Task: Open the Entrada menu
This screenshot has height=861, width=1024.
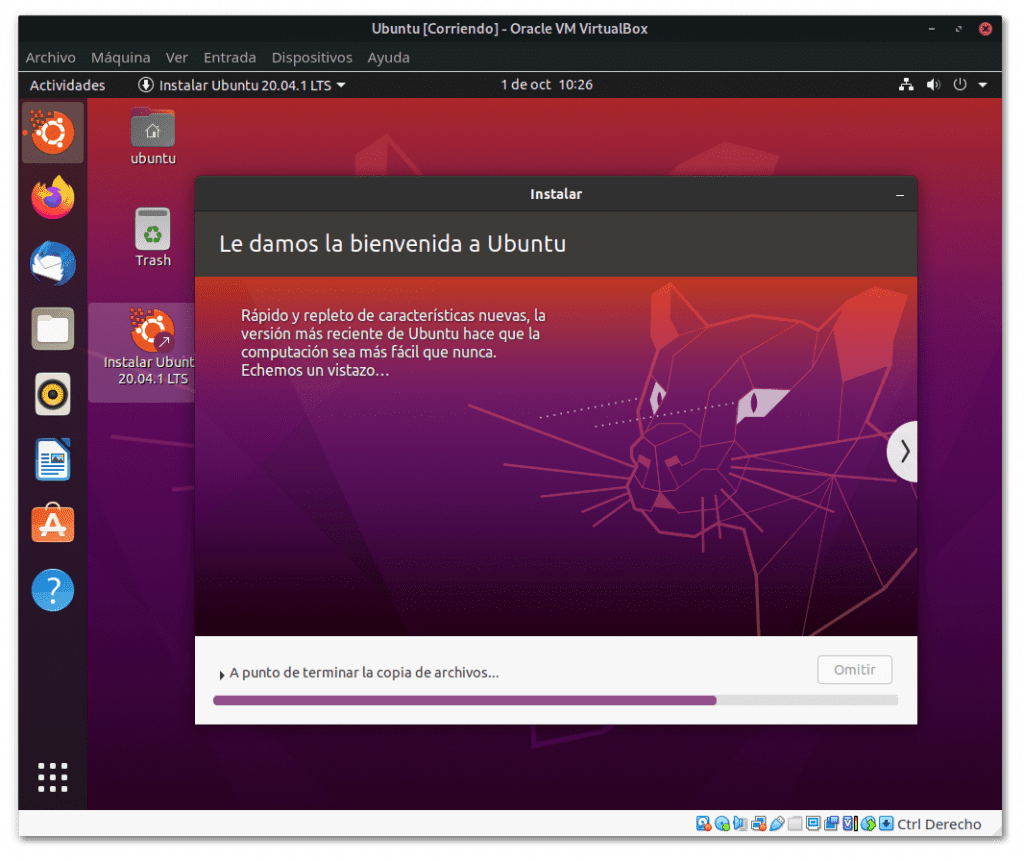Action: tap(229, 57)
